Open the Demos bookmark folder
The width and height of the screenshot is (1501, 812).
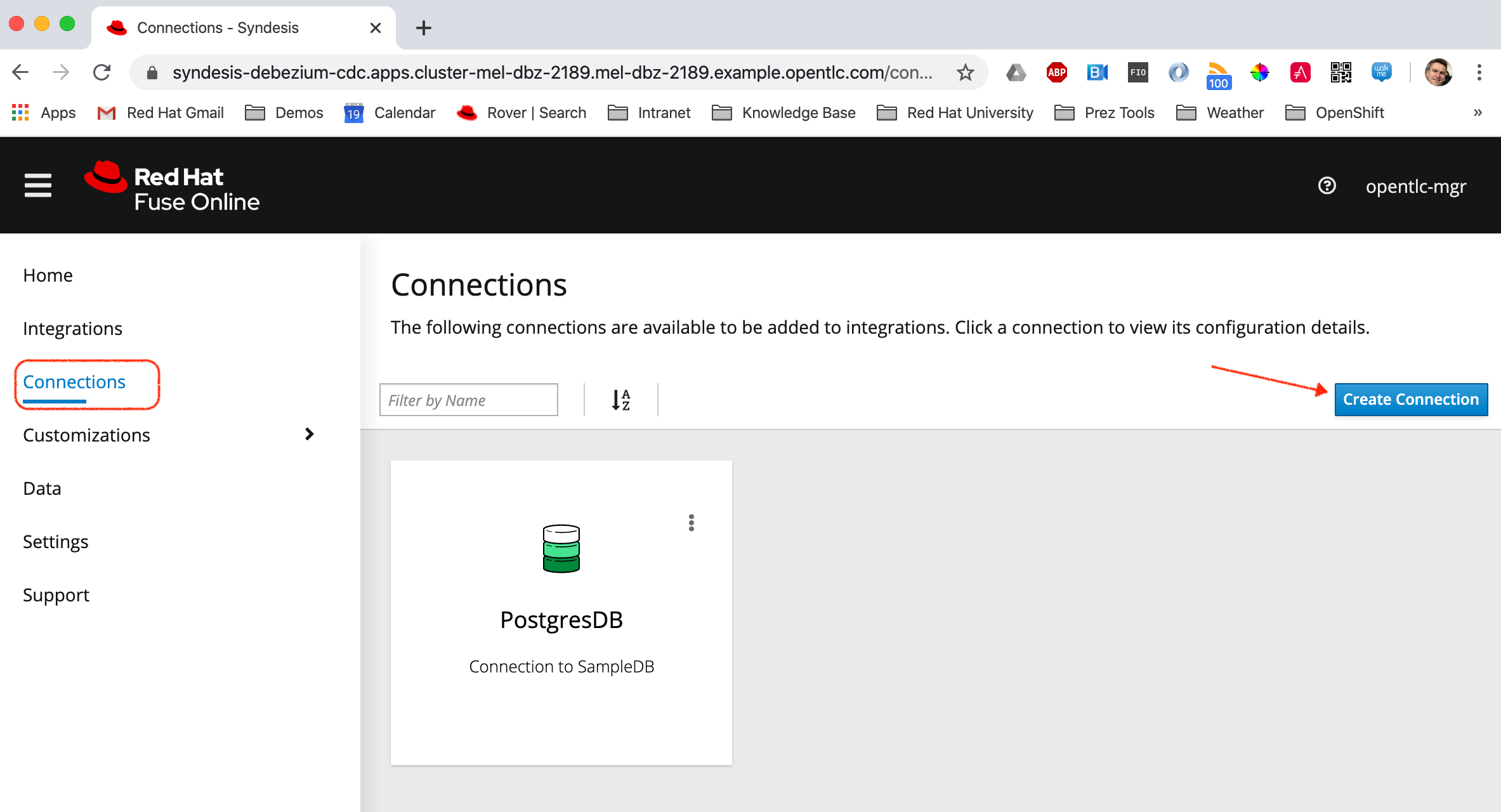click(284, 113)
